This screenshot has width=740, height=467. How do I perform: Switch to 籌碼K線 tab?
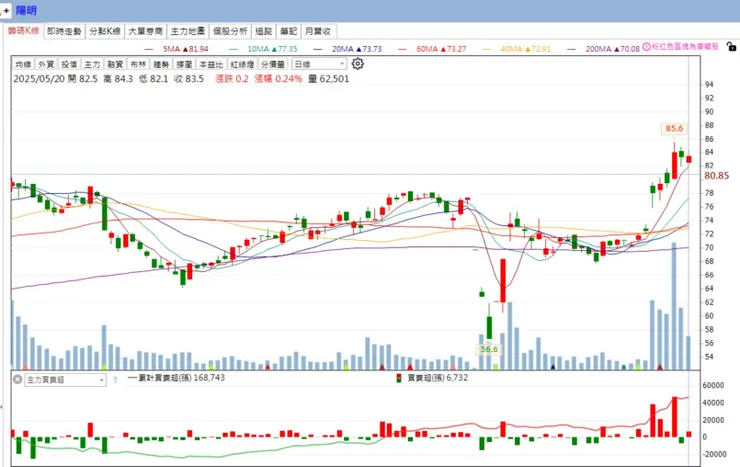(x=24, y=31)
